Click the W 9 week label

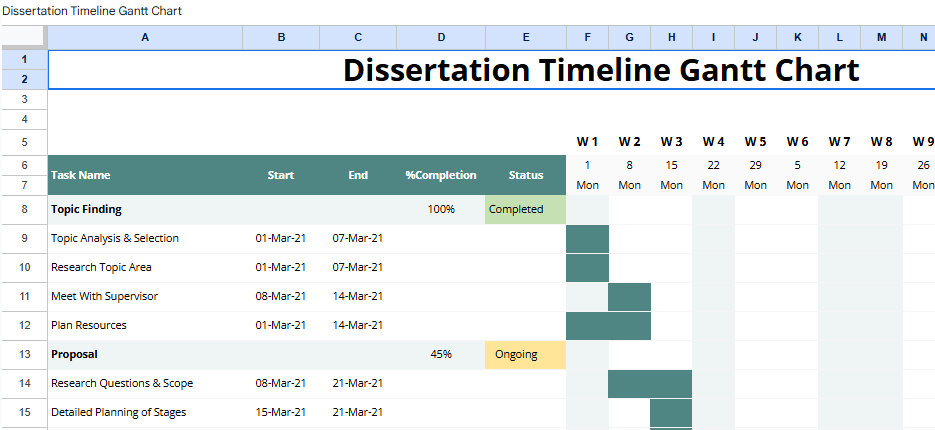click(x=922, y=142)
